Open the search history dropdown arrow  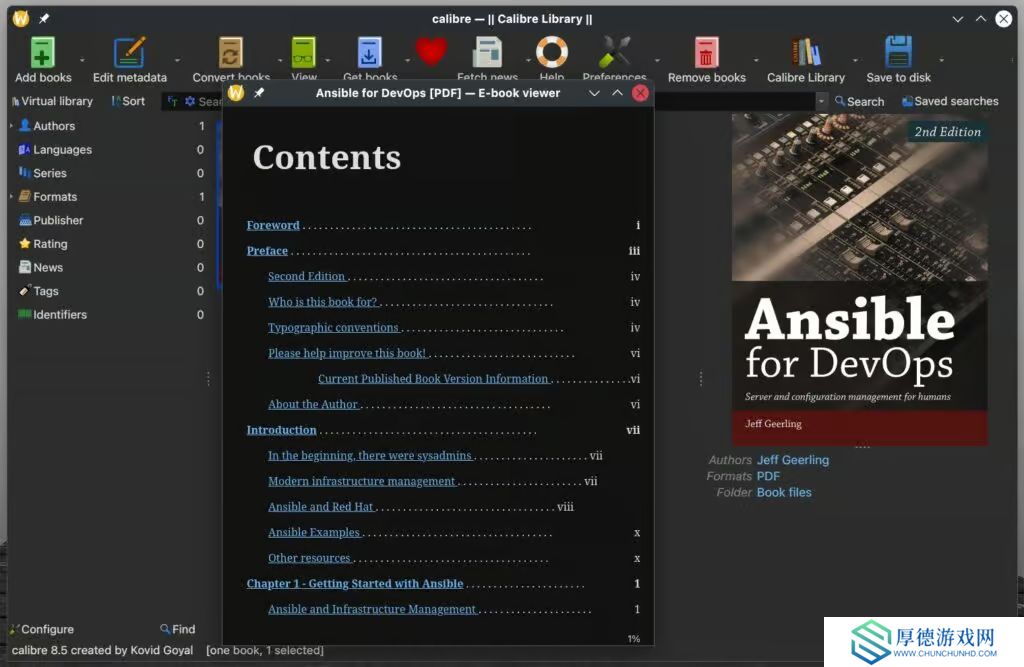coord(821,101)
